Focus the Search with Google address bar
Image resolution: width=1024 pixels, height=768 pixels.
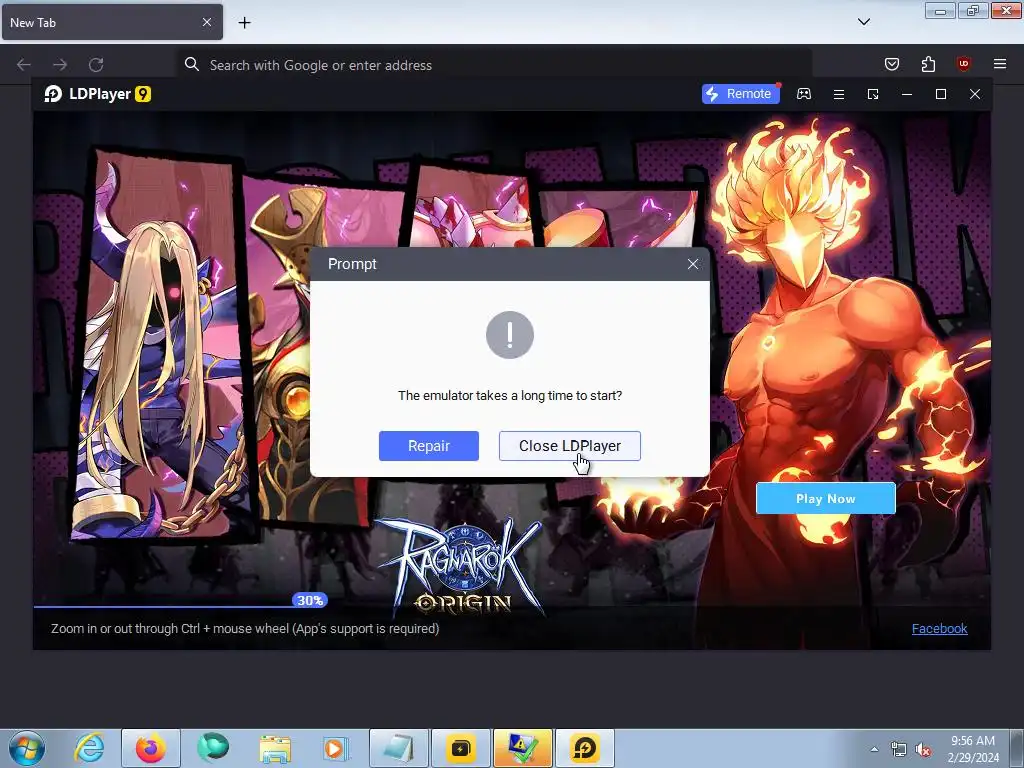494,65
